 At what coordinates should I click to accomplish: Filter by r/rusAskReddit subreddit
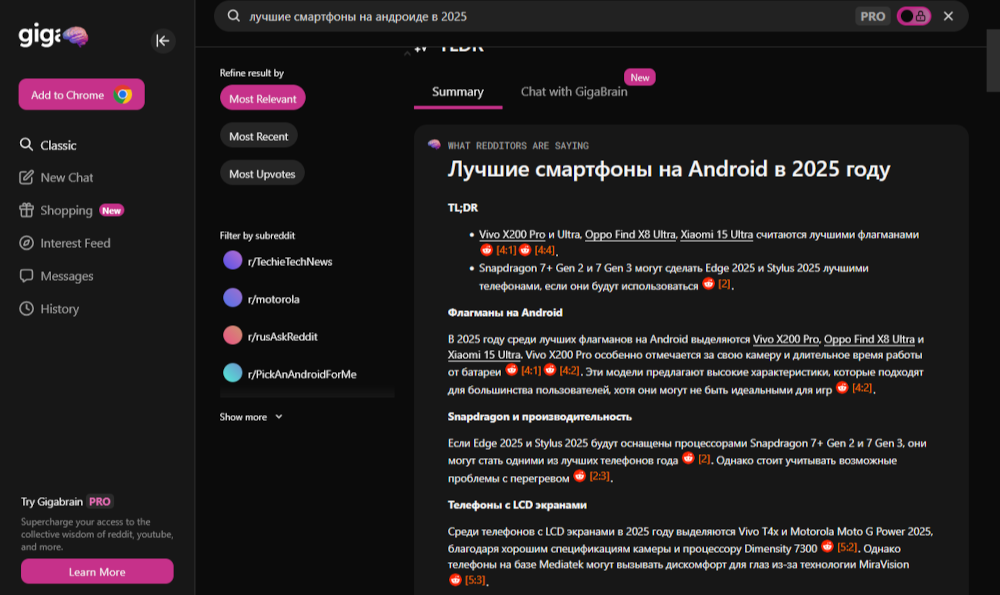point(270,336)
